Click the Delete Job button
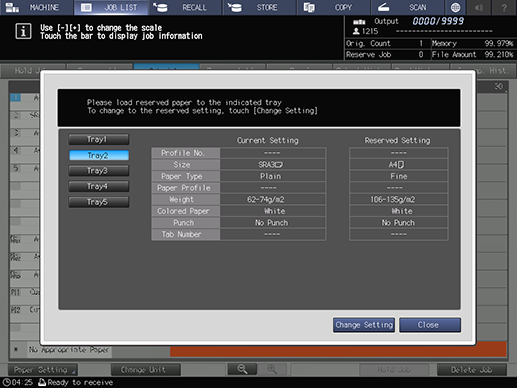This screenshot has height=388, width=517. click(x=472, y=370)
